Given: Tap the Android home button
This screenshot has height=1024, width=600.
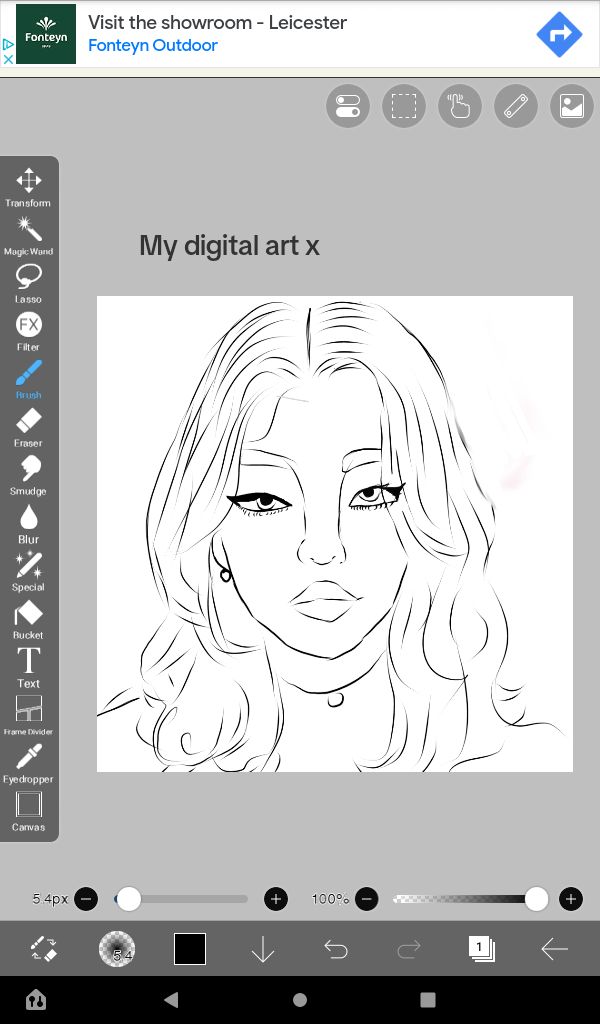Looking at the screenshot, I should click(300, 1000).
